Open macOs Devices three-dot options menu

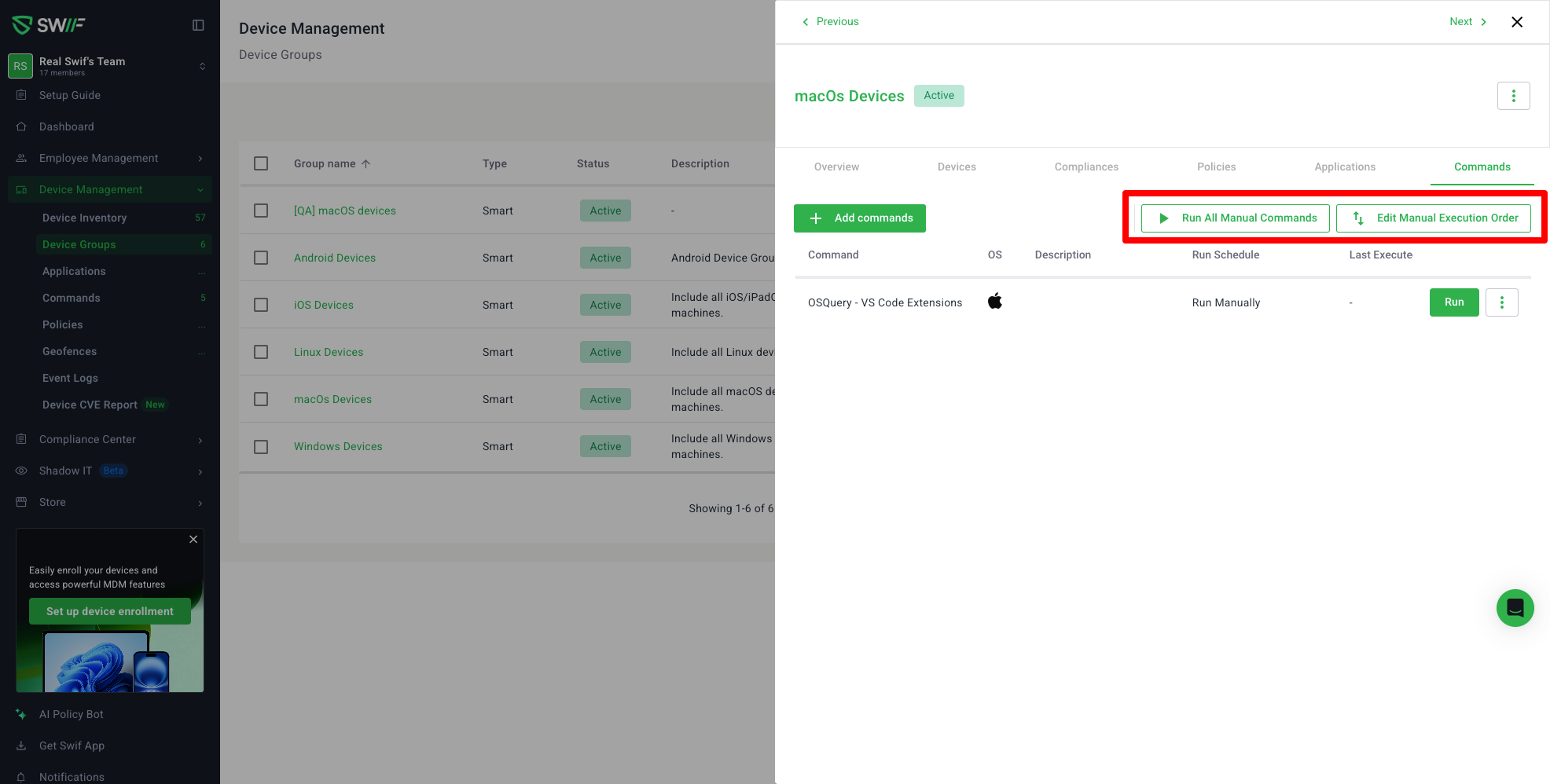[x=1513, y=96]
